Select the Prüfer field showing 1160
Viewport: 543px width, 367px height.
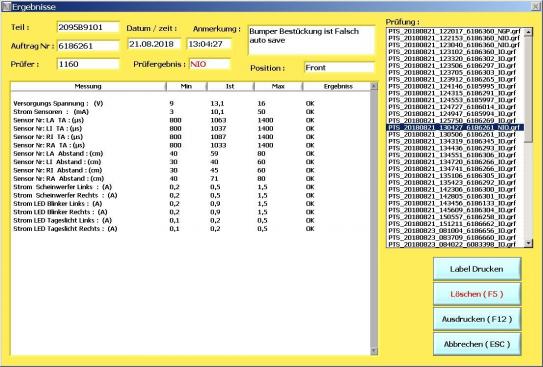click(x=88, y=64)
